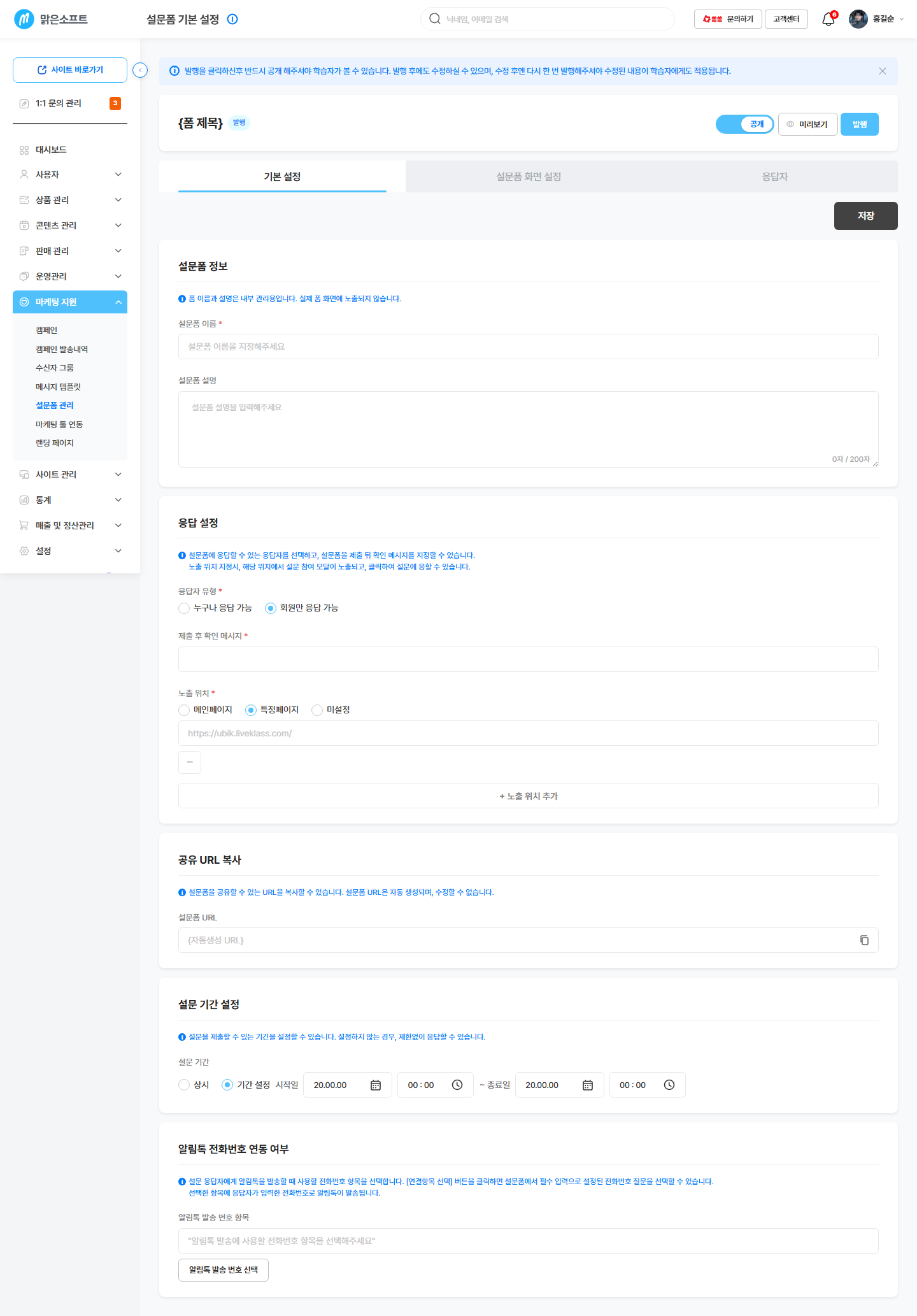Toggle the 공개 switch
The height and width of the screenshot is (1316, 917).
coord(744,124)
